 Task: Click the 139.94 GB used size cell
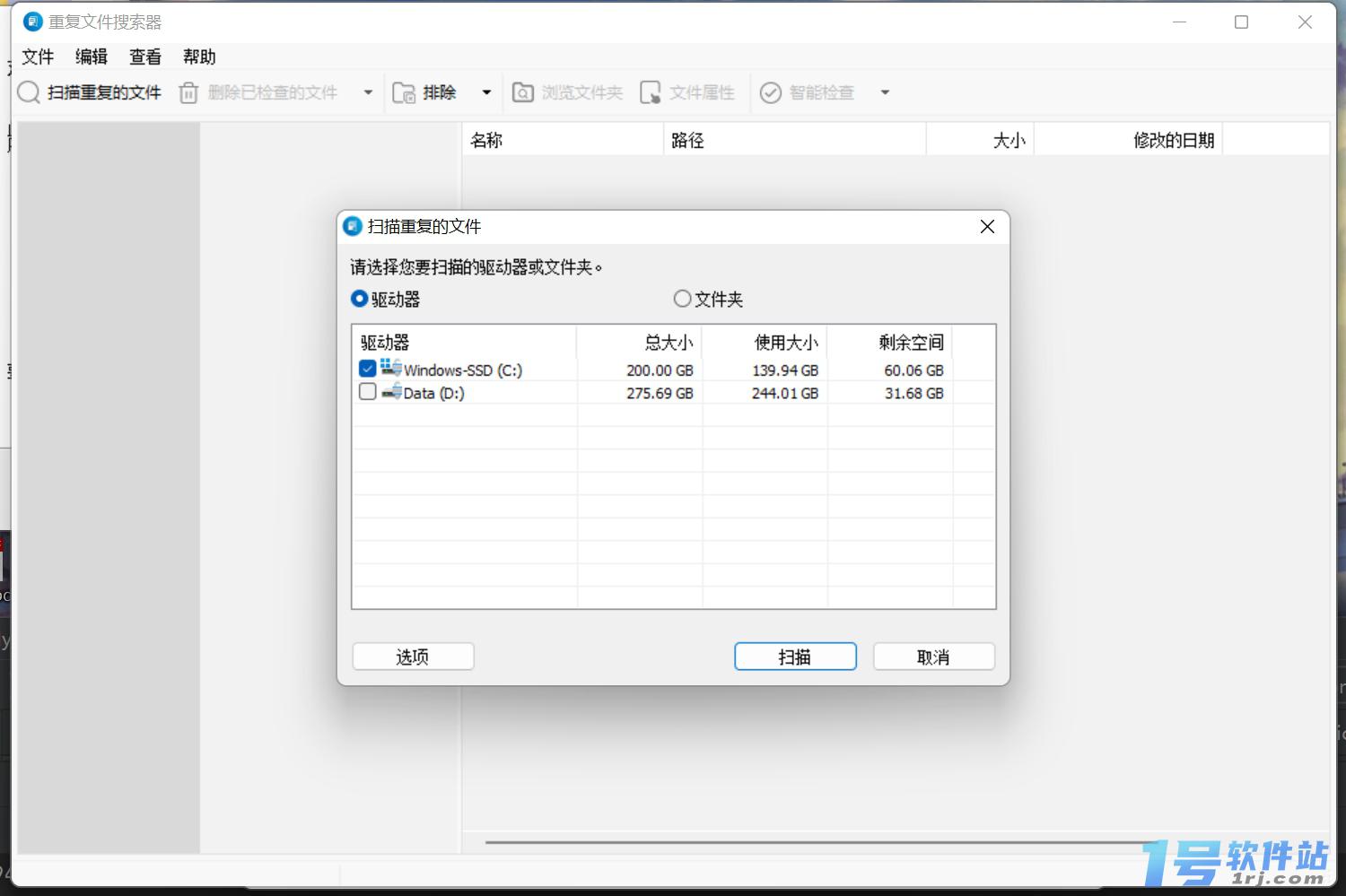pyautogui.click(x=785, y=370)
